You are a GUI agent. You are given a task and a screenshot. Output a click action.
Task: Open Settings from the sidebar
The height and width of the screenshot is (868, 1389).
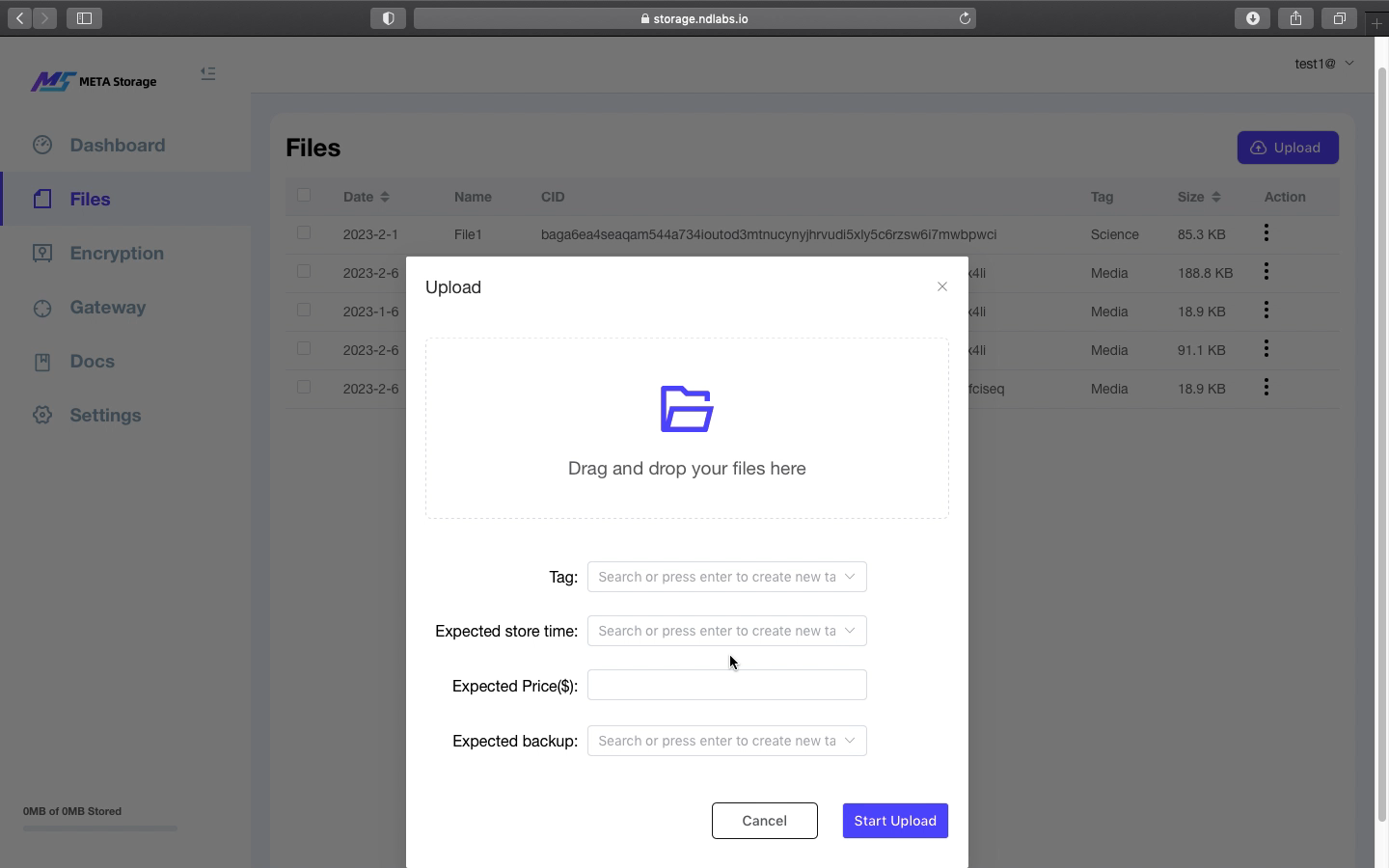pyautogui.click(x=105, y=416)
